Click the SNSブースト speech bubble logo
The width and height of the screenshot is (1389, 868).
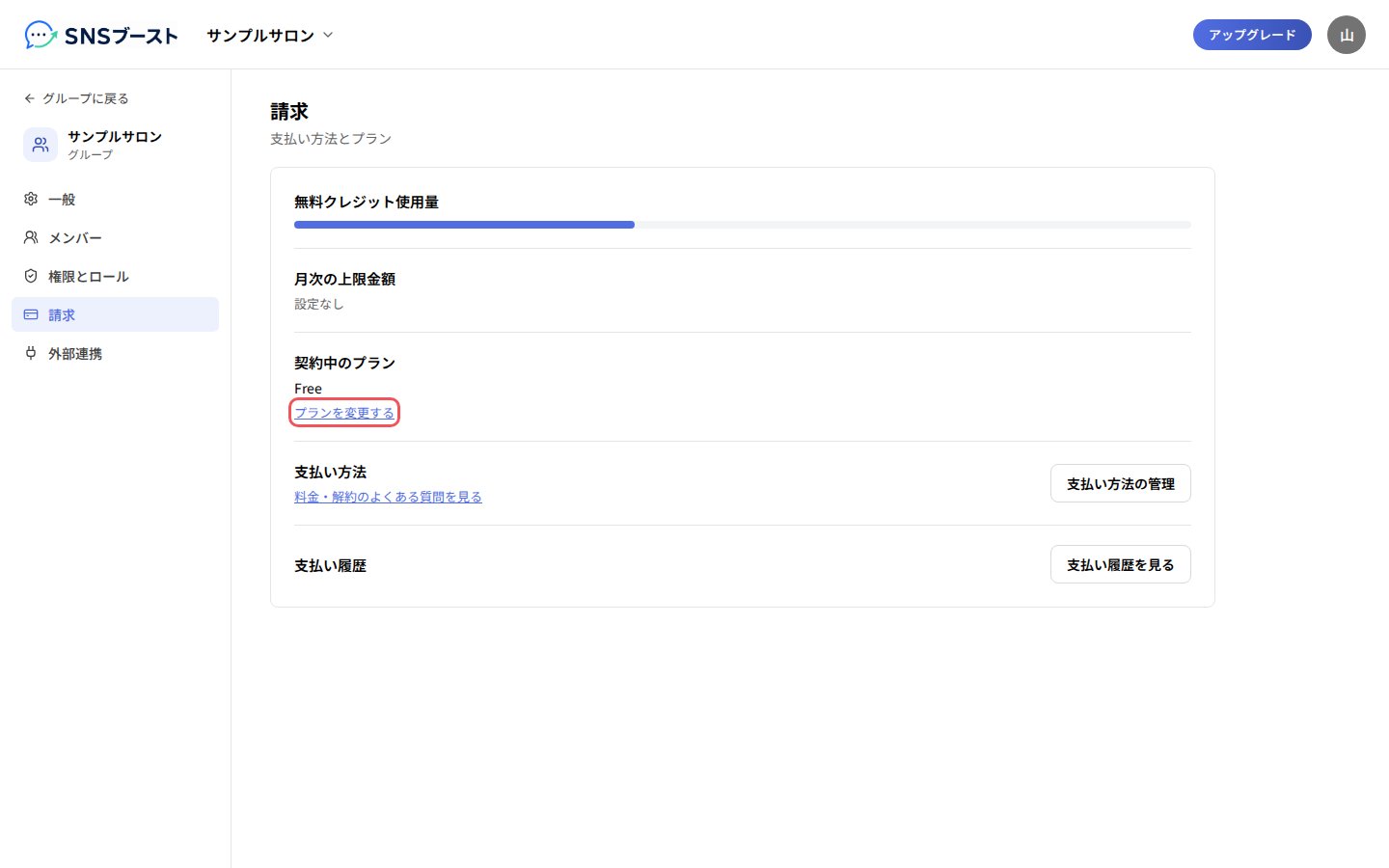pyautogui.click(x=41, y=35)
